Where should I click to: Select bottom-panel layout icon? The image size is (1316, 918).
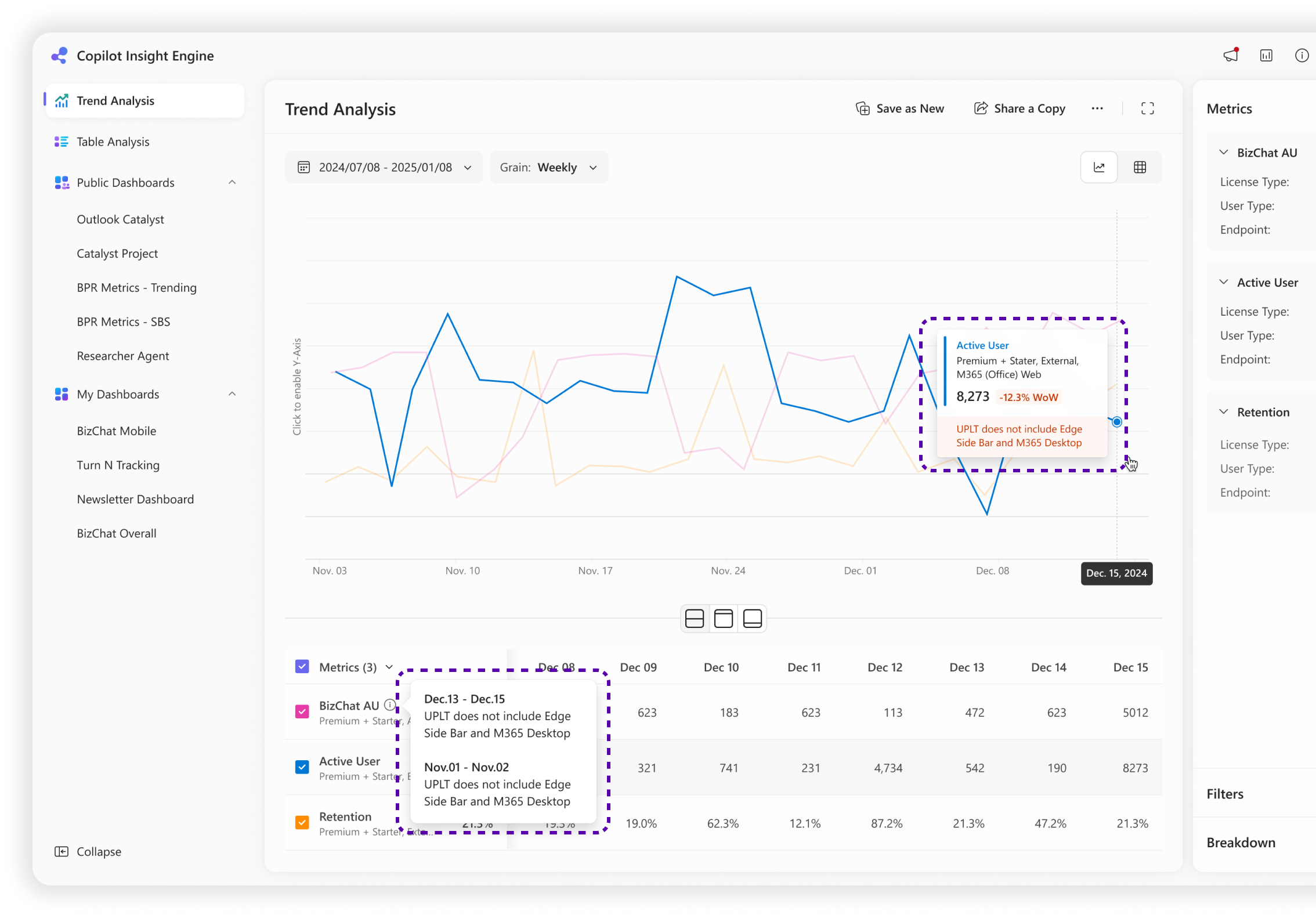coord(752,619)
